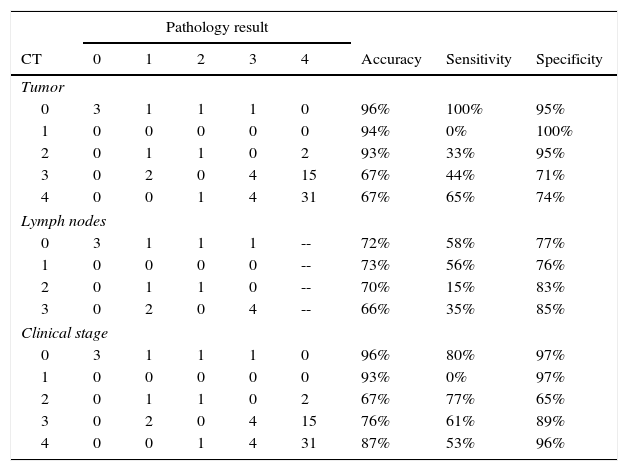Viewport: 628px width, 471px height.
Task: Click the 87% accuracy cell
Action: (x=375, y=444)
